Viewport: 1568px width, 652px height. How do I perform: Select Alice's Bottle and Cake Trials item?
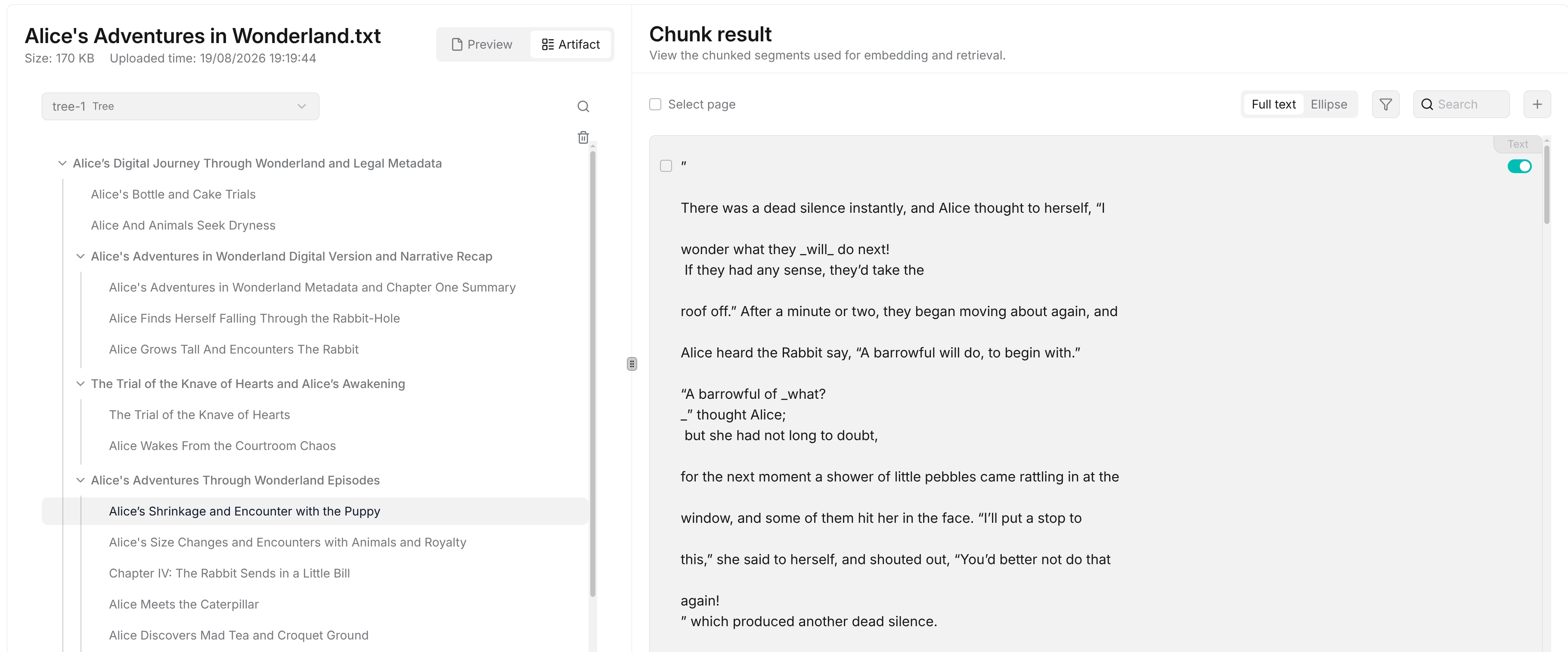[x=174, y=194]
